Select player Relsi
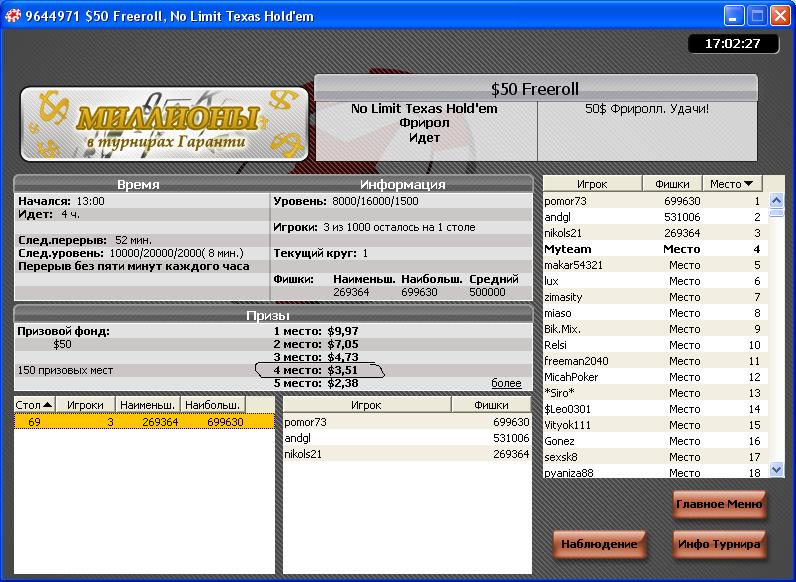 (655, 345)
